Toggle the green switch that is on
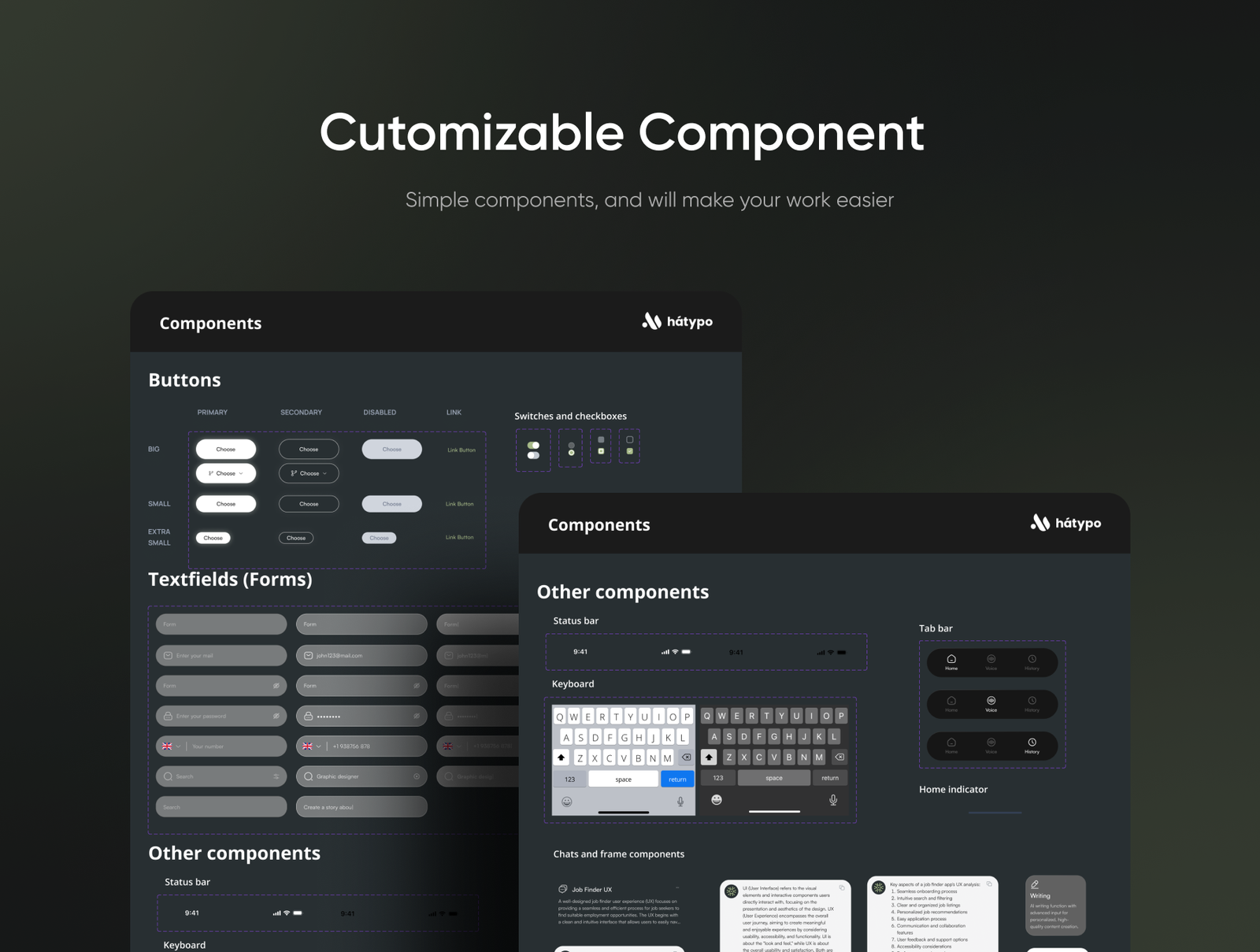Screen dimensions: 1260x952 pos(533,446)
